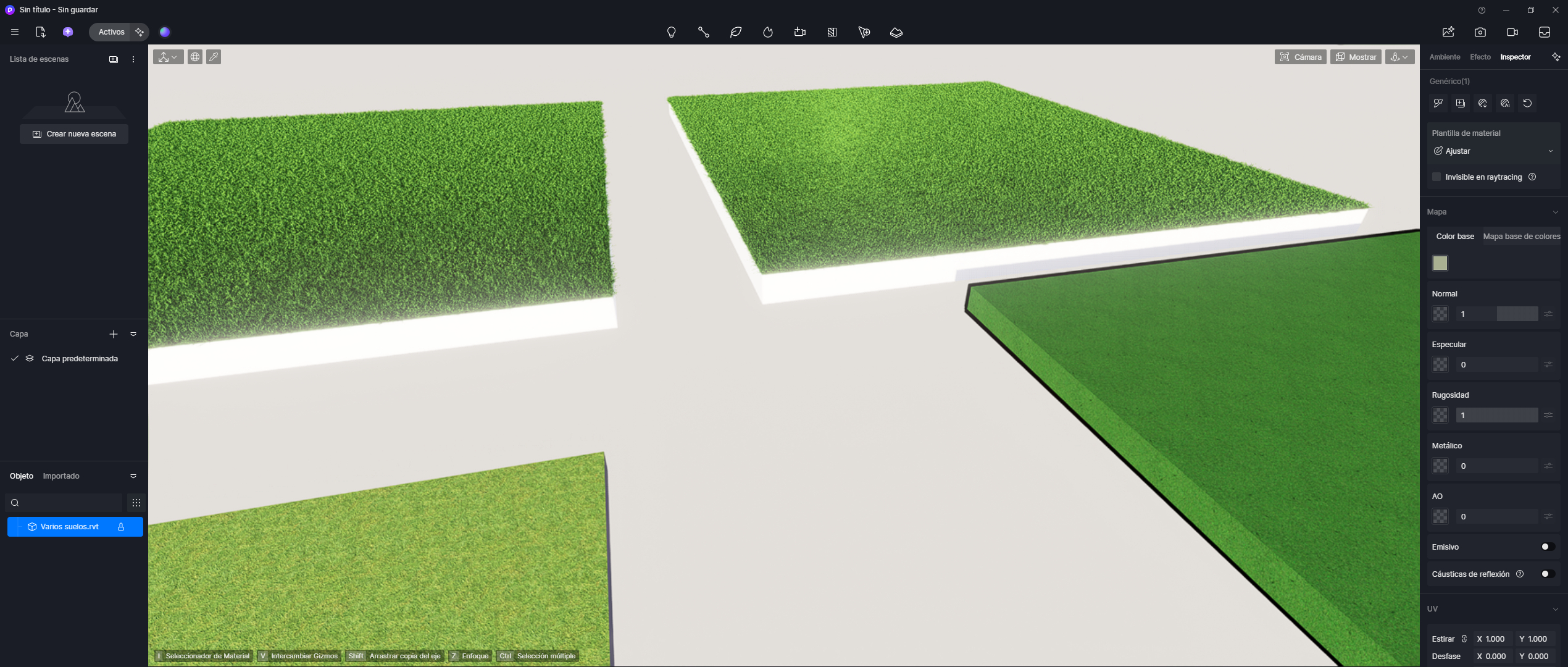Click the Cámara button

(x=1300, y=57)
